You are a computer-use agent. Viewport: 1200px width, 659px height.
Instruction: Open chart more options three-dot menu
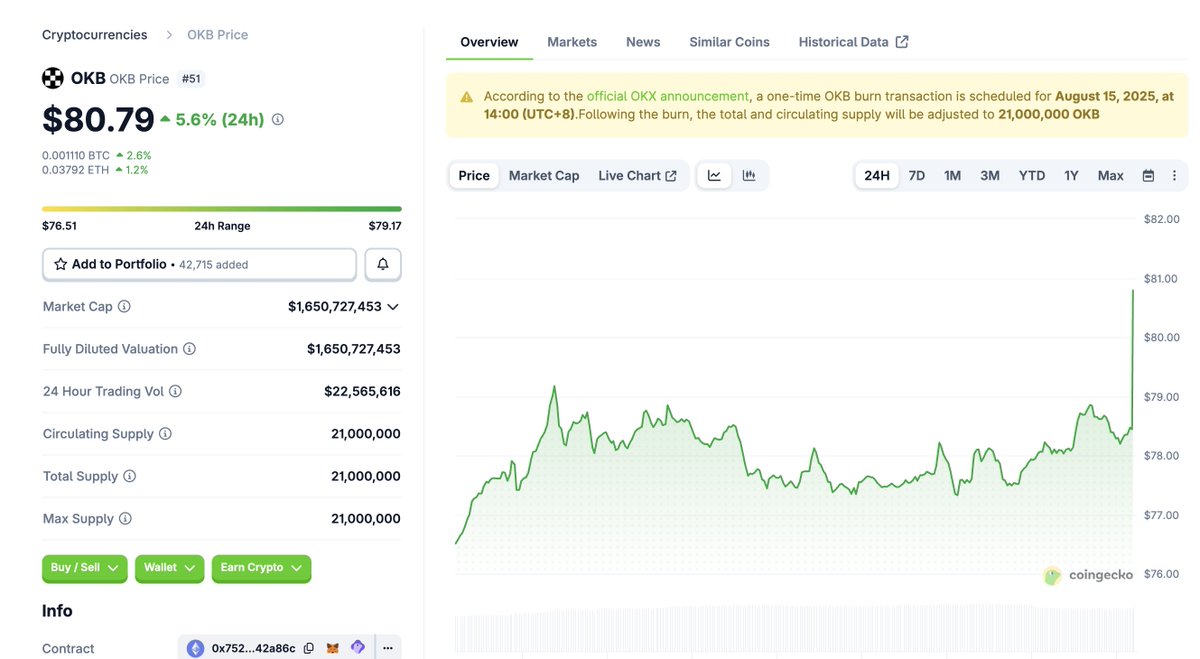pos(1174,175)
